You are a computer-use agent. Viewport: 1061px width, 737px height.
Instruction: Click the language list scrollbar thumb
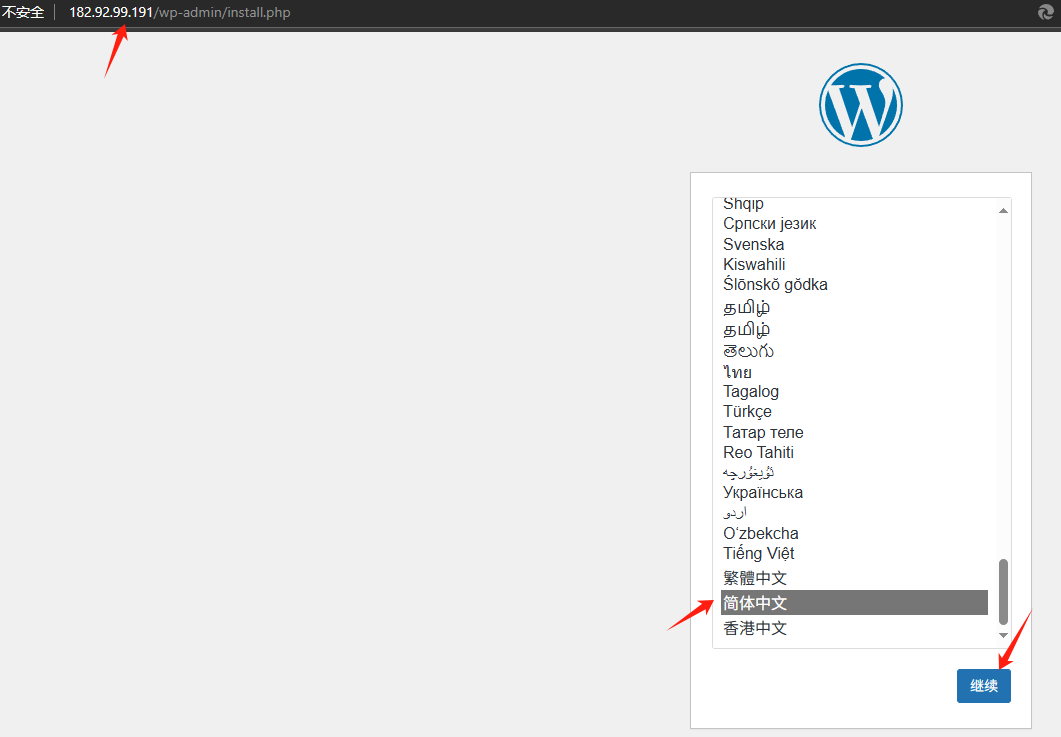(1003, 591)
